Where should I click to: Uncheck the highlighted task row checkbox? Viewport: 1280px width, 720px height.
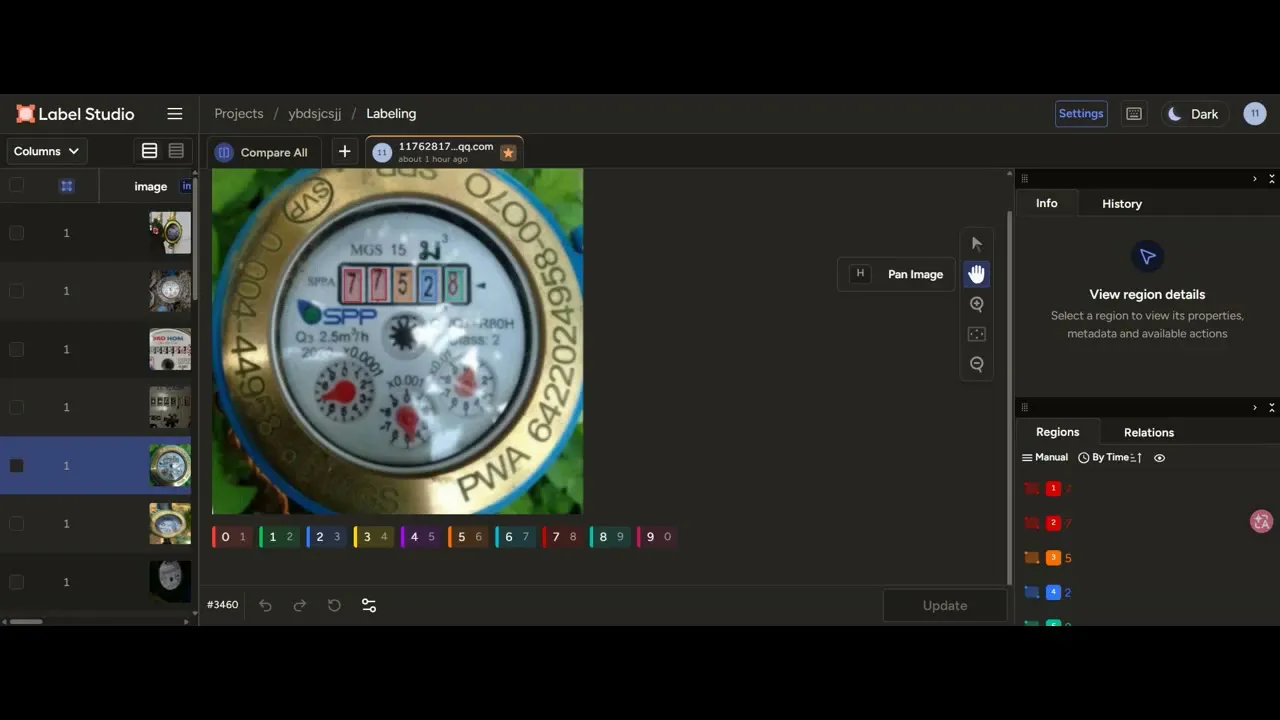16,466
